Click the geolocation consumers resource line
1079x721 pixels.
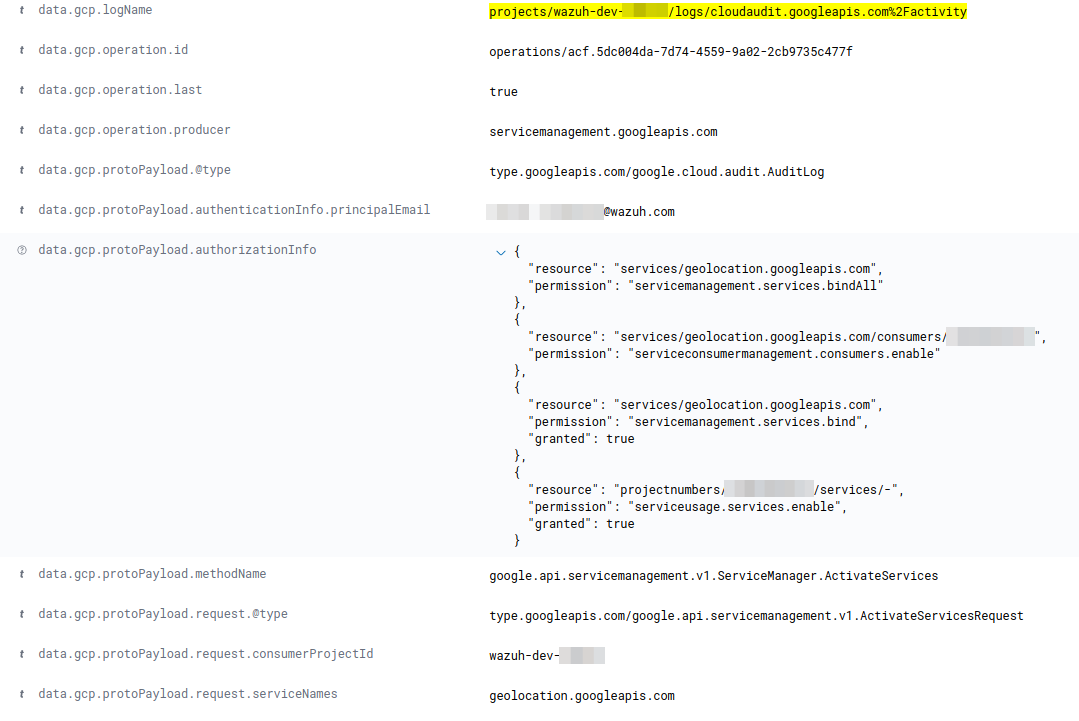787,336
